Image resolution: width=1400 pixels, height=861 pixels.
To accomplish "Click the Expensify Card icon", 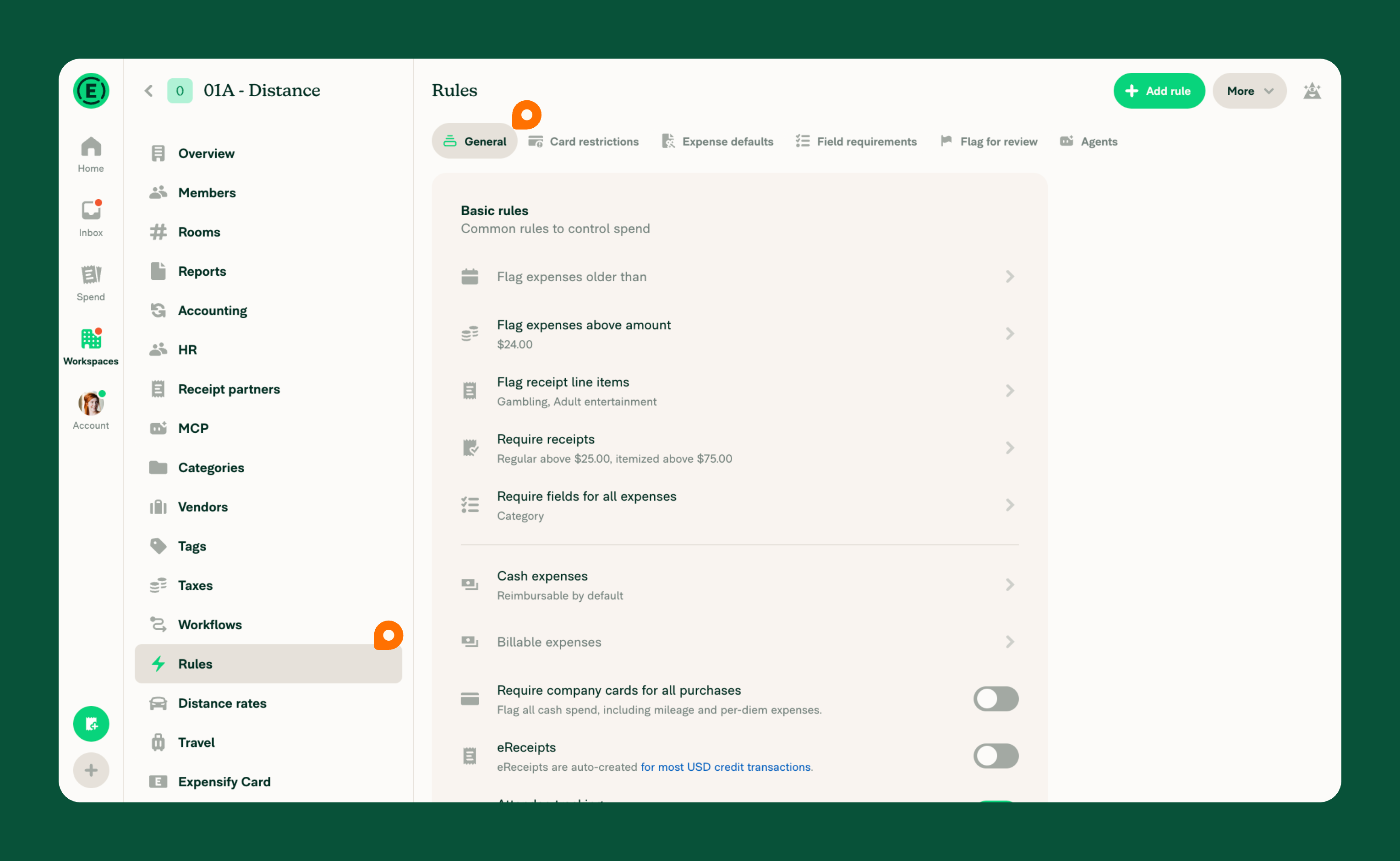I will point(159,782).
